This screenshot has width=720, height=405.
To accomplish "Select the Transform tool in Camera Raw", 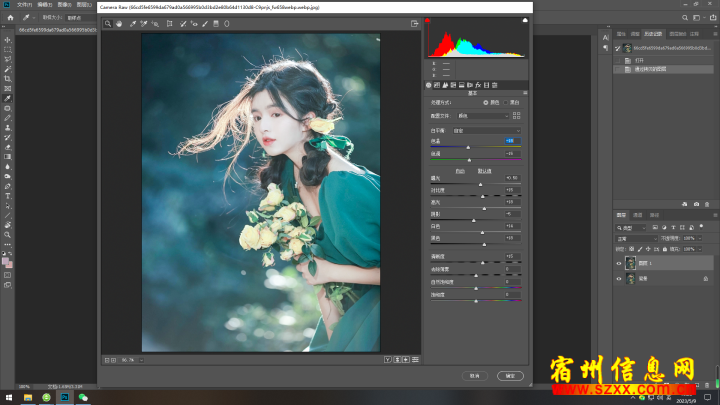I will click(169, 24).
